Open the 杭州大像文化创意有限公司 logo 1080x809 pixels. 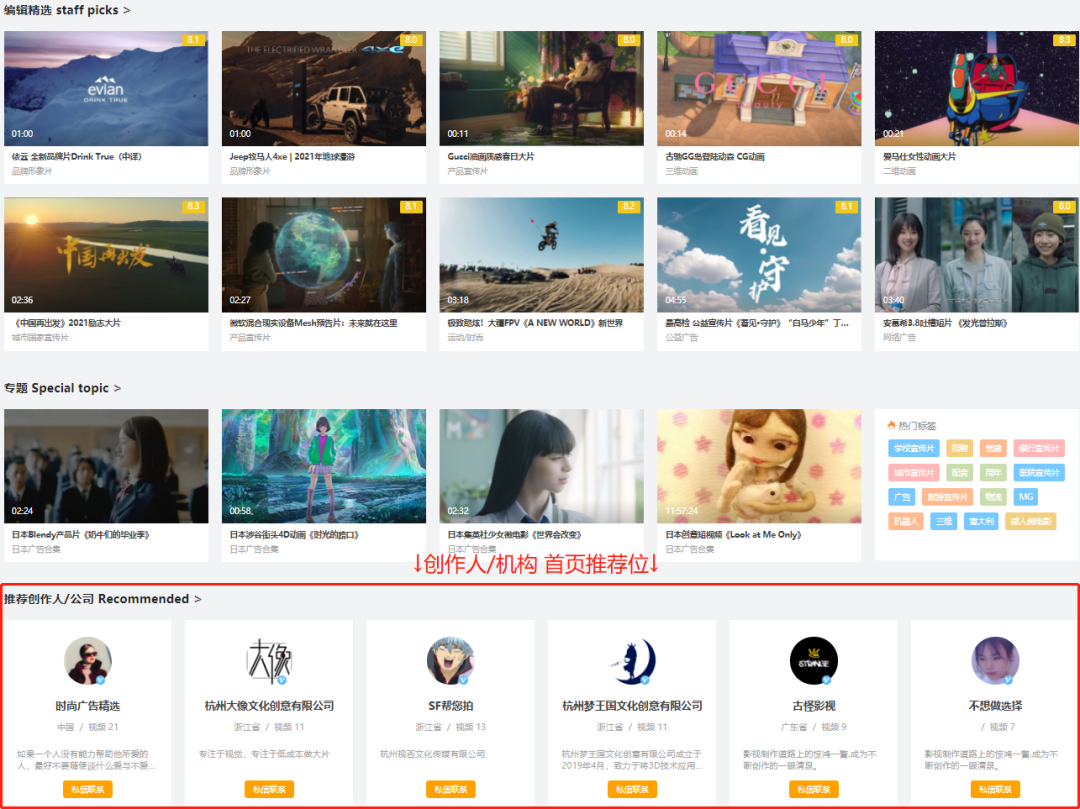[x=269, y=661]
